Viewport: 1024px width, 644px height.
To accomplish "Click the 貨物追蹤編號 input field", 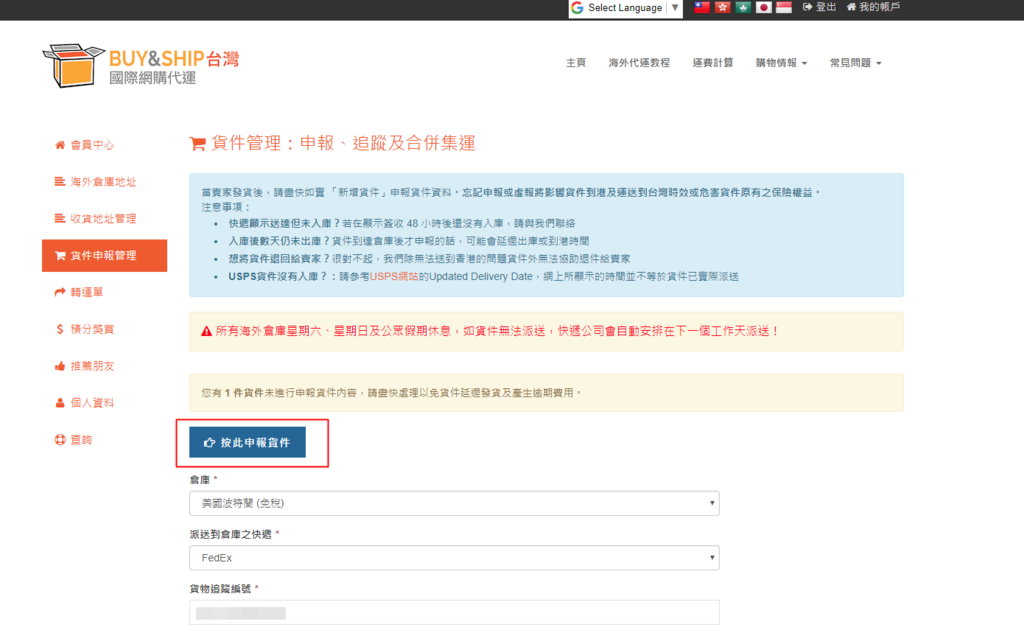I will 454,612.
